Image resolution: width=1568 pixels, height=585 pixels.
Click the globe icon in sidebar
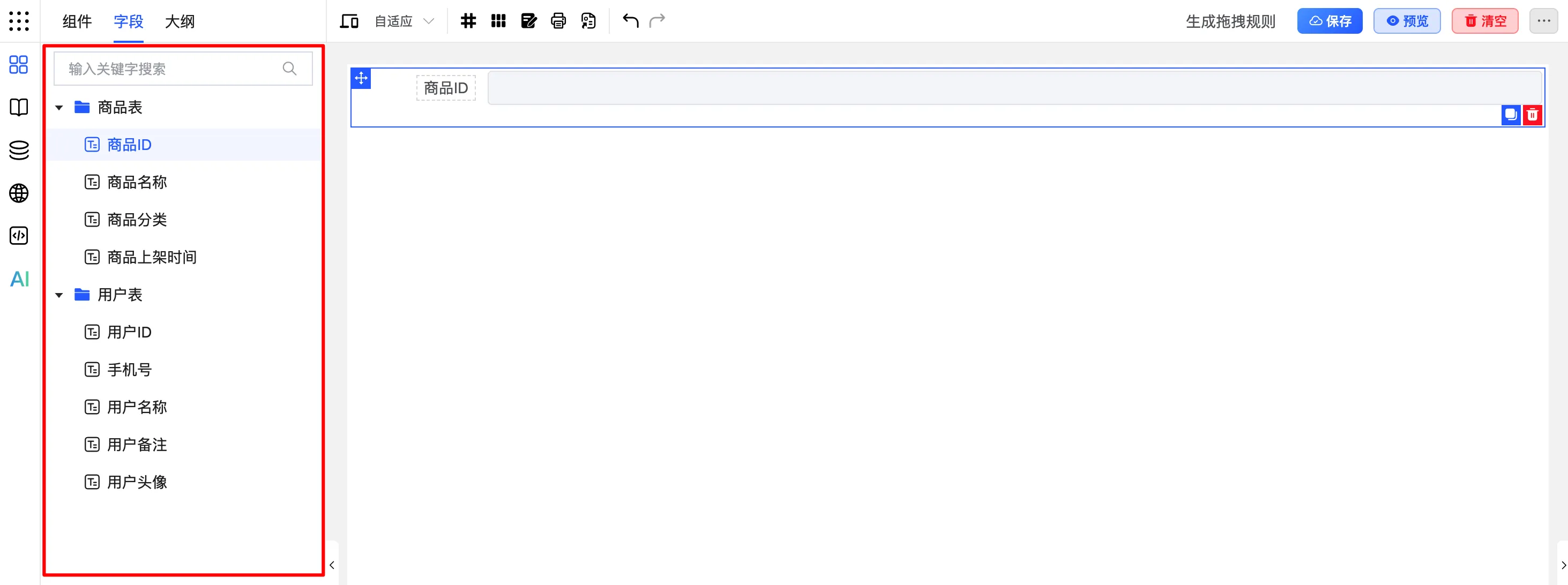click(x=19, y=193)
